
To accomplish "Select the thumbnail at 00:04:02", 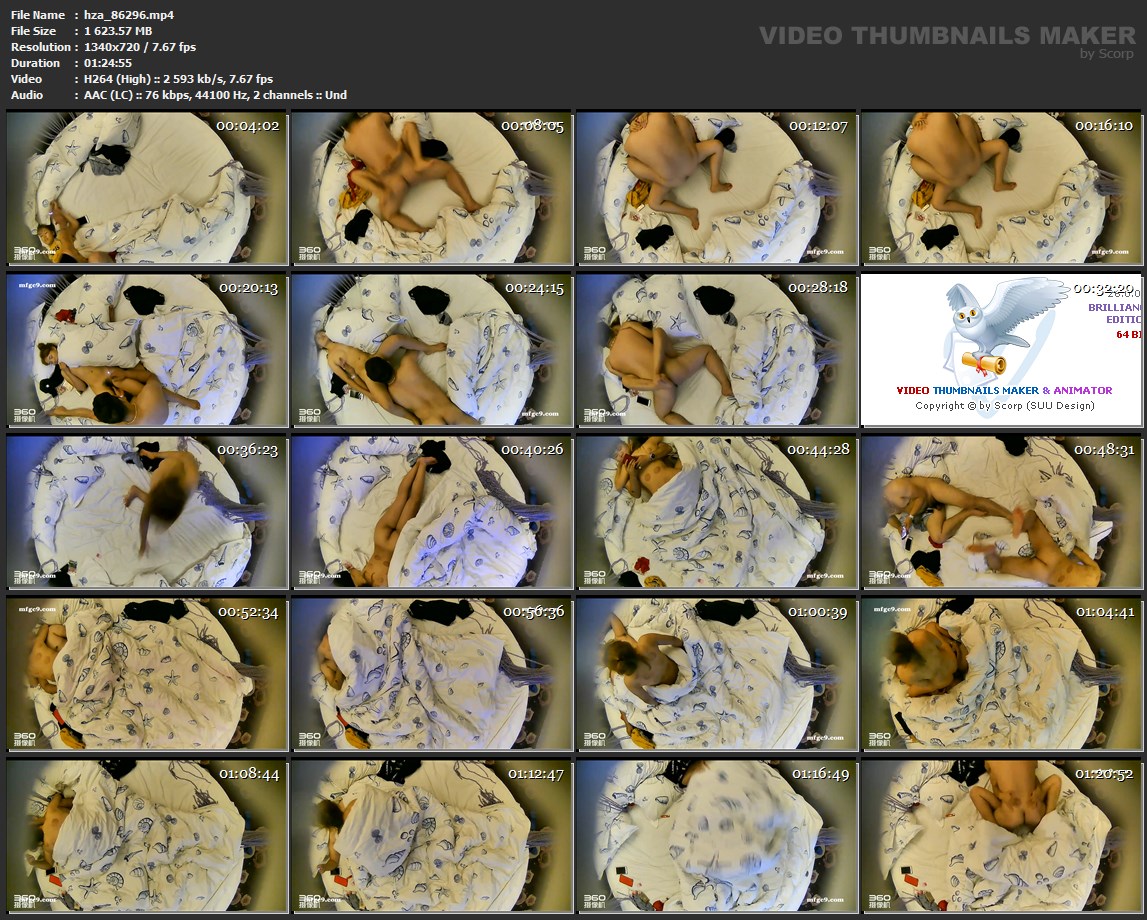I will tap(147, 187).
